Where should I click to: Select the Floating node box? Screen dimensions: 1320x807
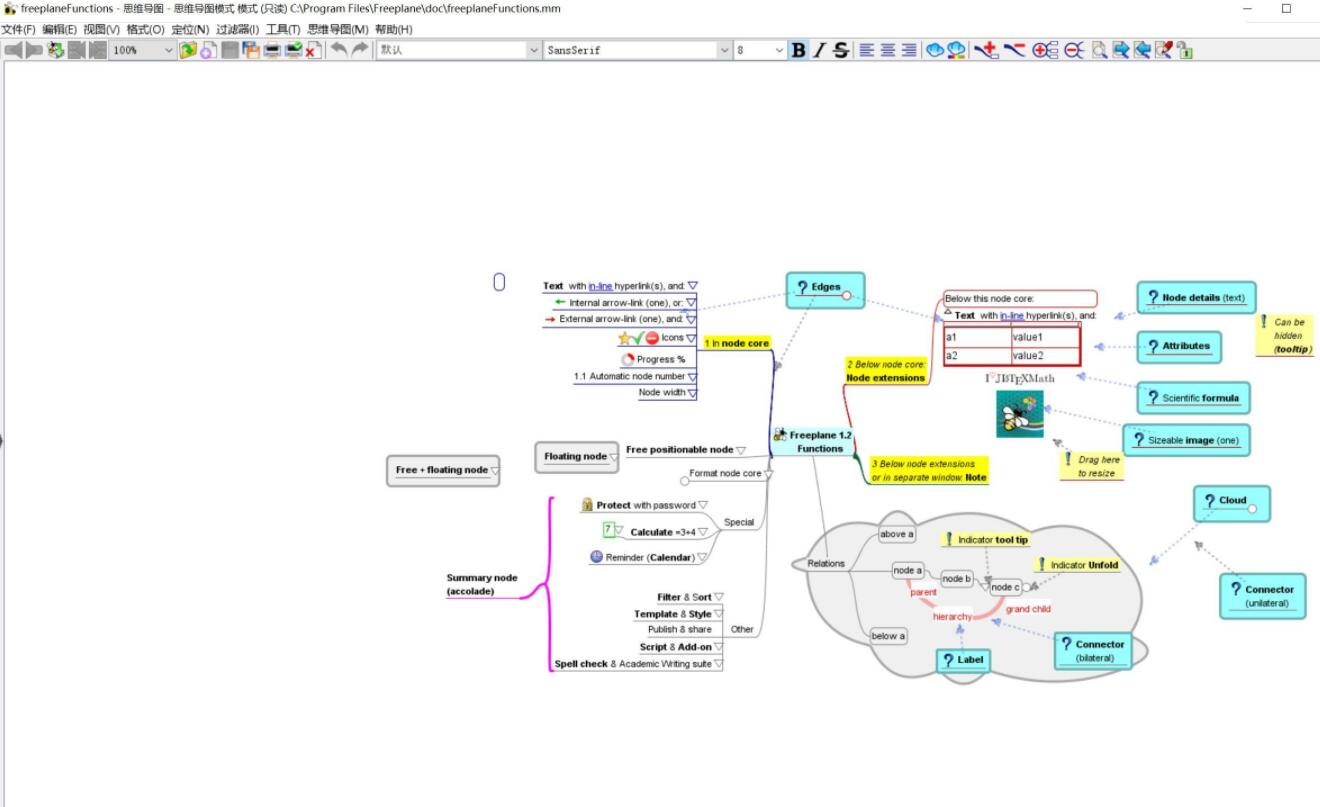tap(575, 457)
